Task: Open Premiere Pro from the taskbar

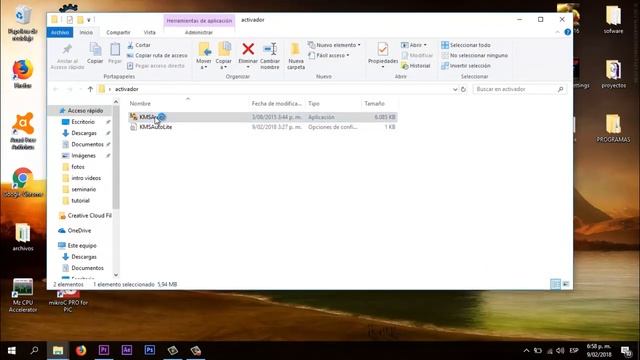Action: pos(104,351)
